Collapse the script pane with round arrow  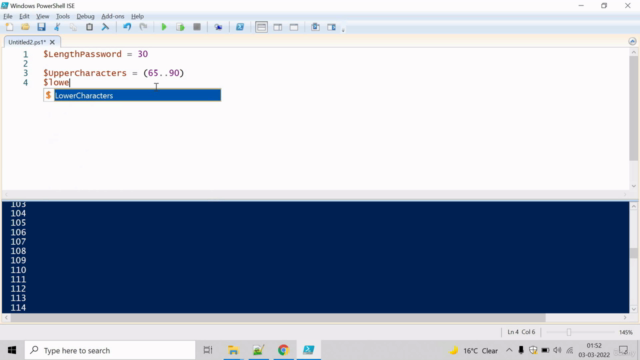(632, 41)
